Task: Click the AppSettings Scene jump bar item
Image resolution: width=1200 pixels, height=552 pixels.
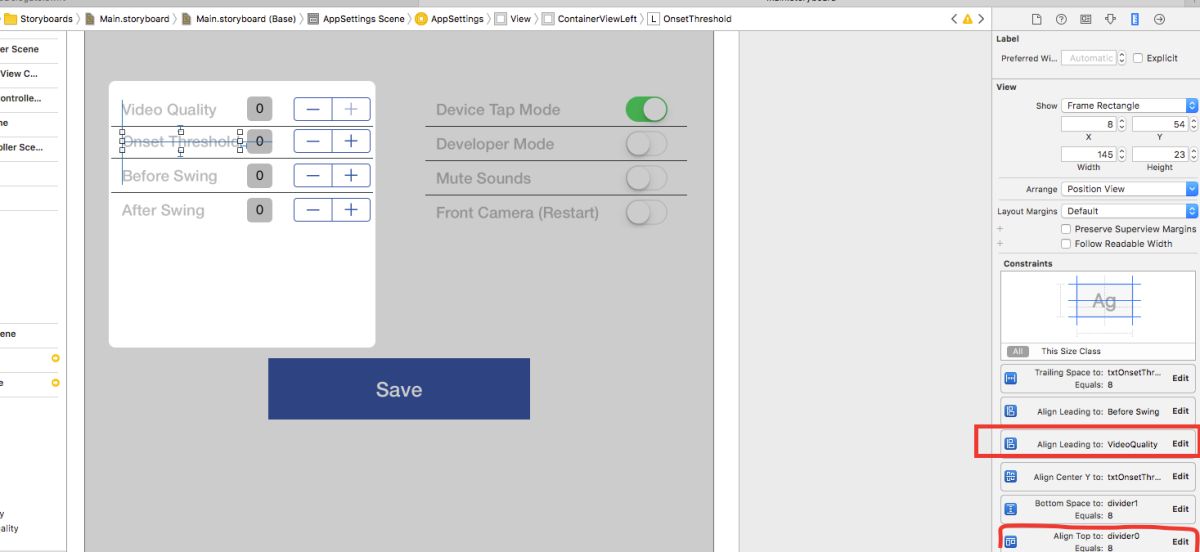Action: click(356, 19)
